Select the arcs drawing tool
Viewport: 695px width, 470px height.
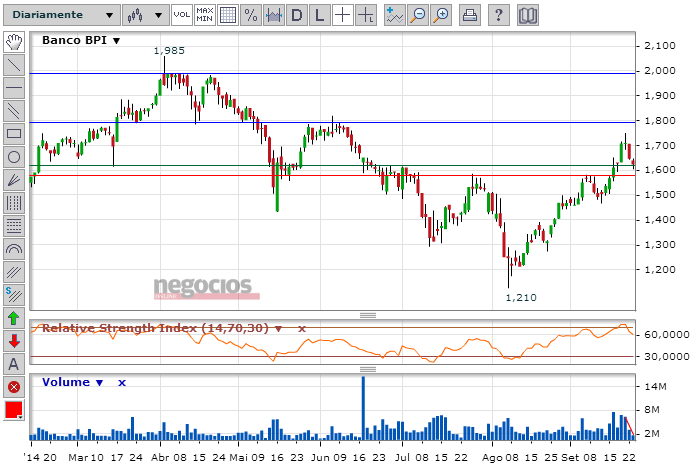(14, 249)
